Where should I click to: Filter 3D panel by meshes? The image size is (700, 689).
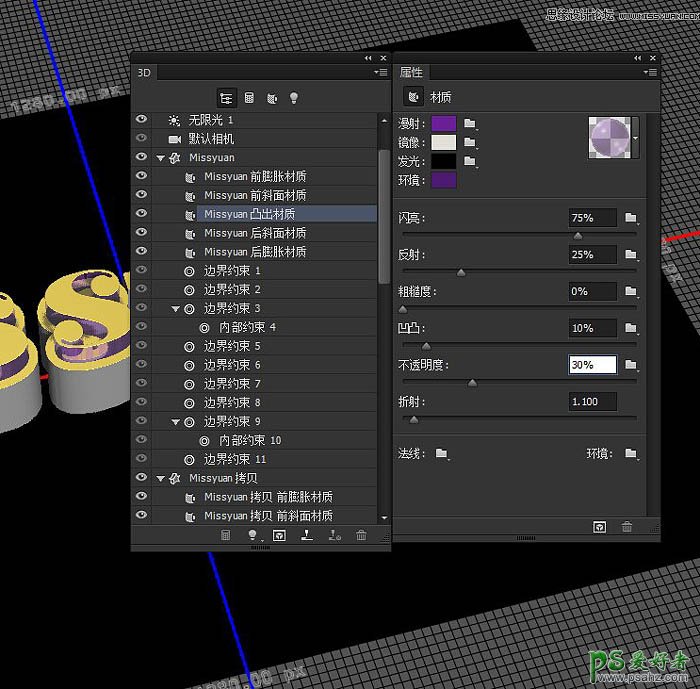click(249, 98)
